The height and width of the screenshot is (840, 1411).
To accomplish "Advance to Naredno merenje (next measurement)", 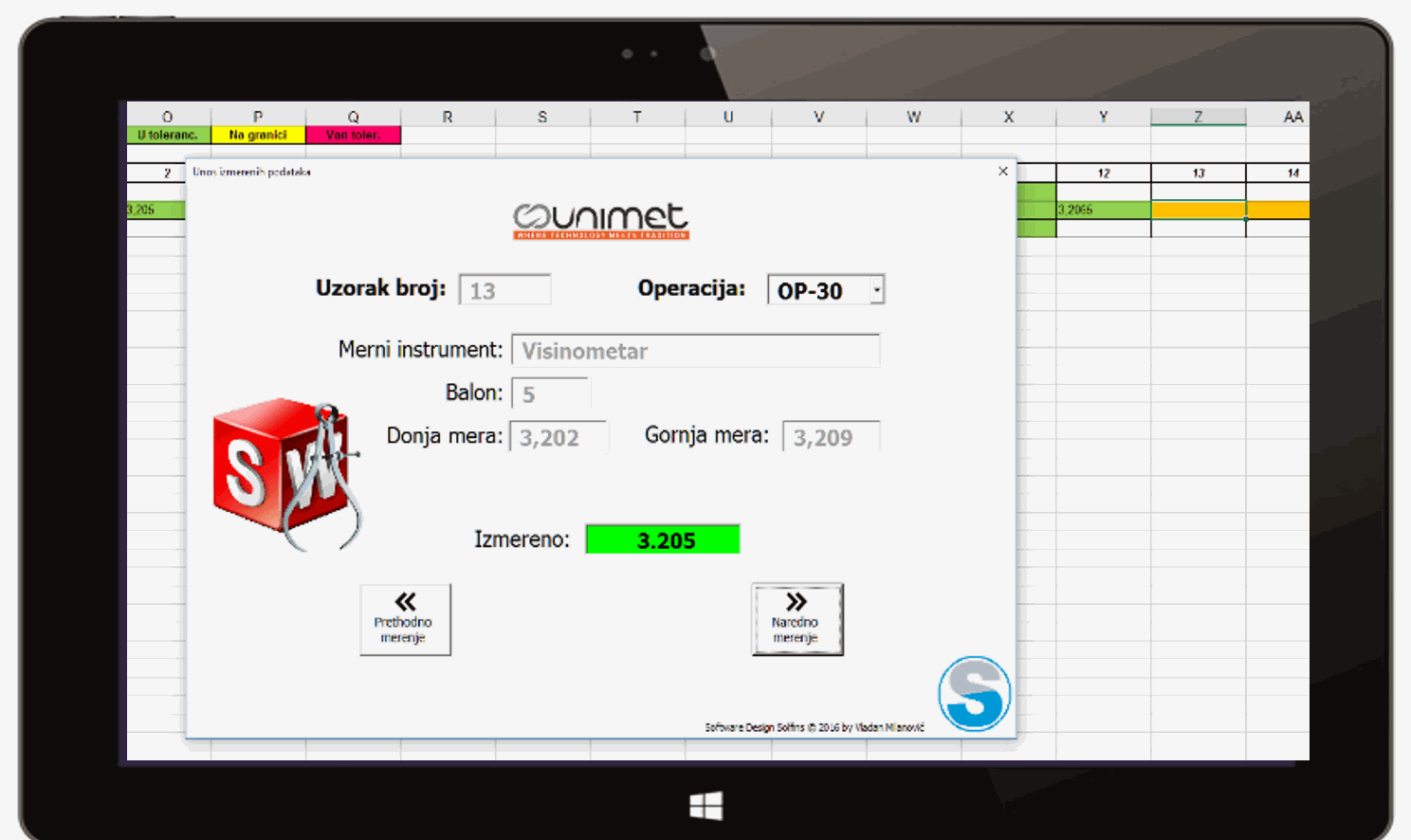I will (797, 619).
